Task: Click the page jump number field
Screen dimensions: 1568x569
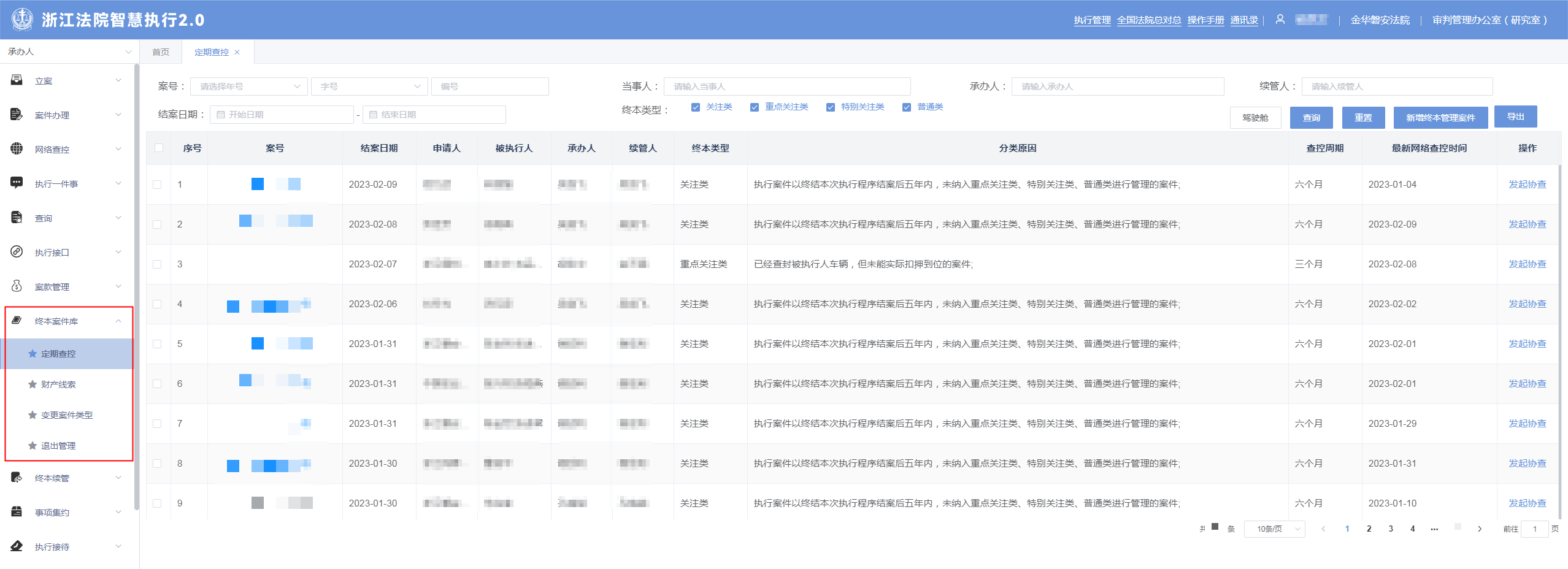Action: point(1535,529)
